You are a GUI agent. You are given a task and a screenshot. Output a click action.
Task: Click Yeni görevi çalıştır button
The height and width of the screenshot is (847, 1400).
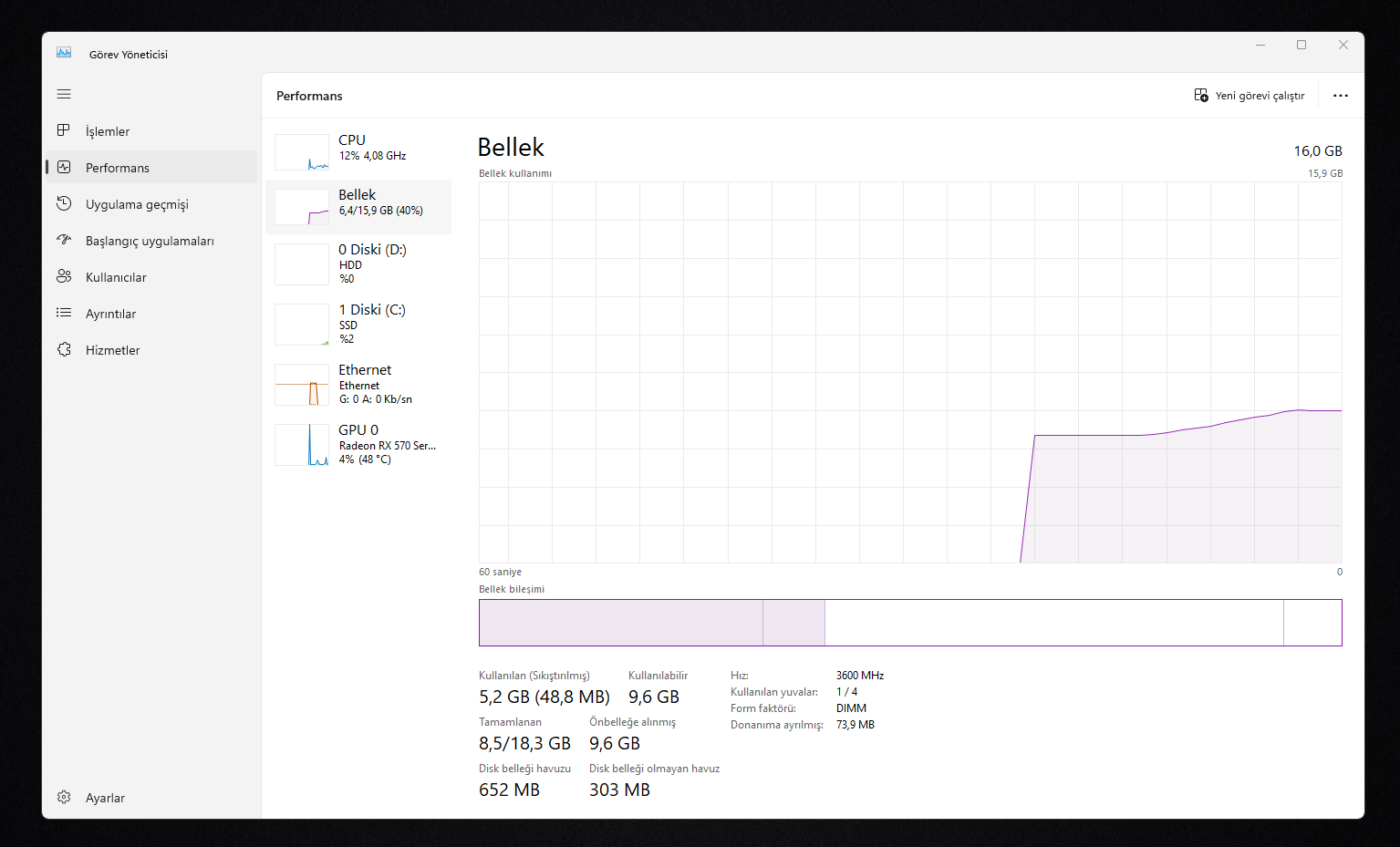coord(1250,96)
